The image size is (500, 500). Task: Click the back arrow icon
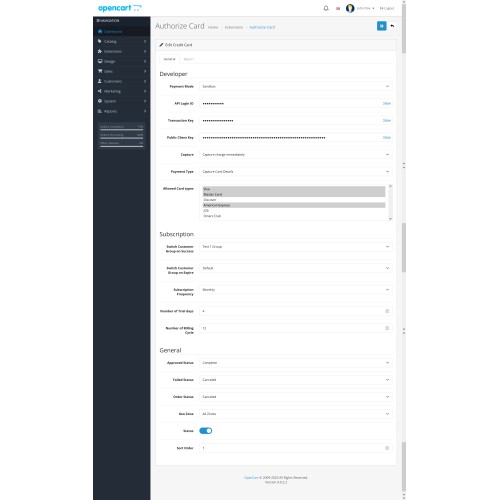click(392, 26)
